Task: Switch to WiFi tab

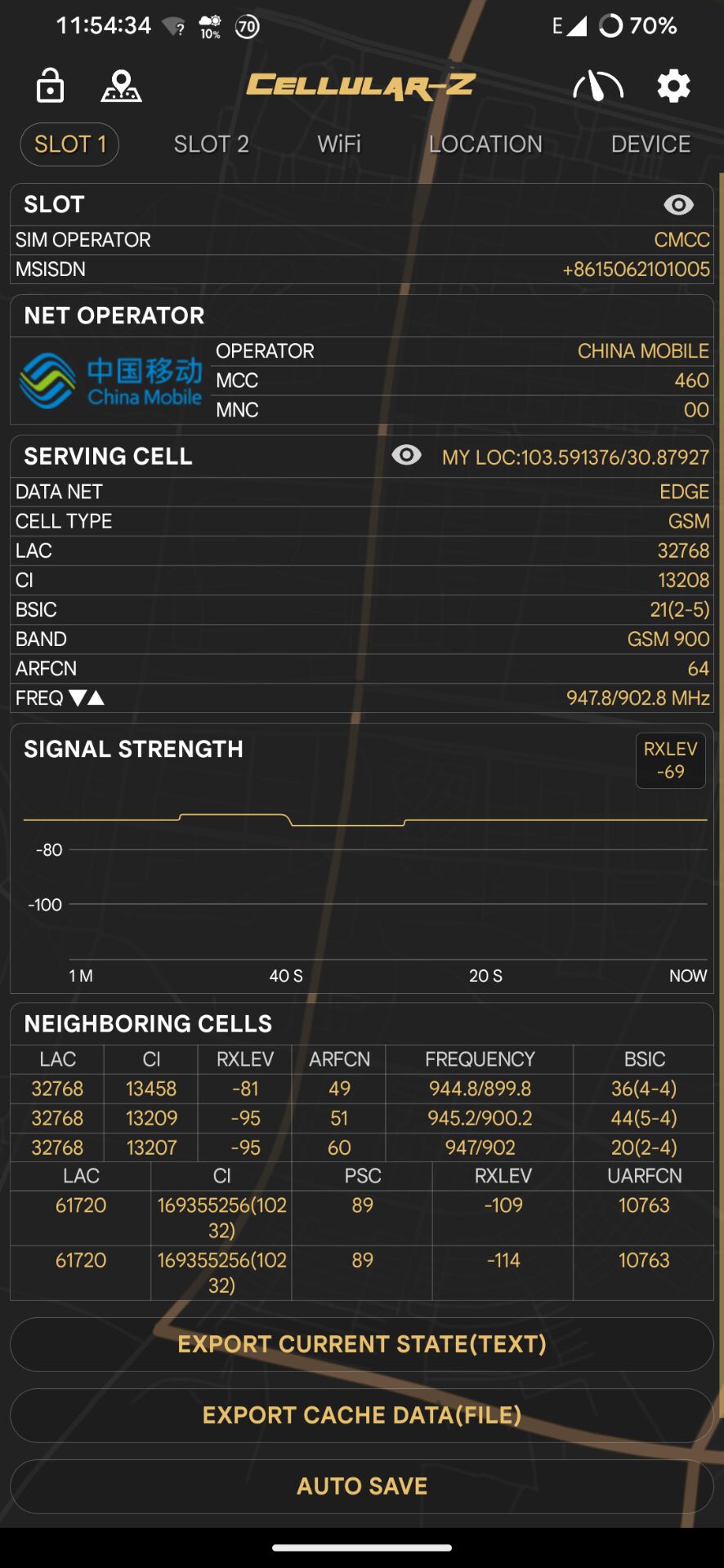Action: (339, 145)
